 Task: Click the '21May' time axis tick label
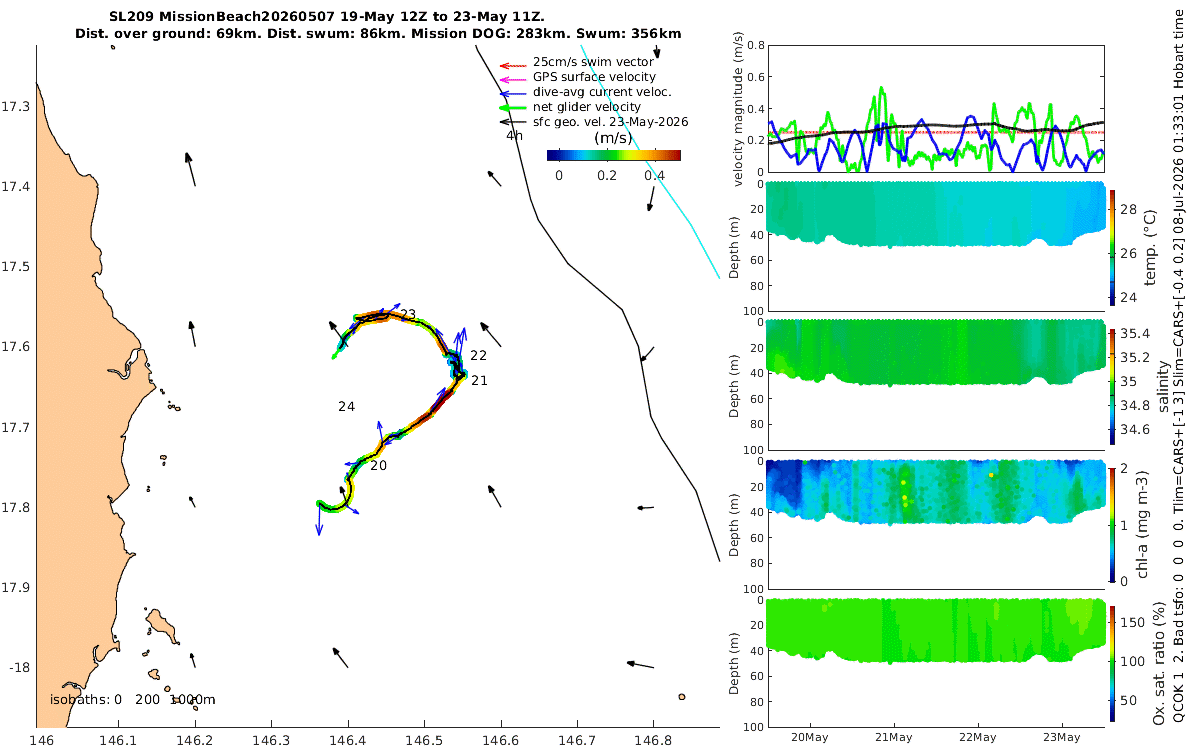893,738
